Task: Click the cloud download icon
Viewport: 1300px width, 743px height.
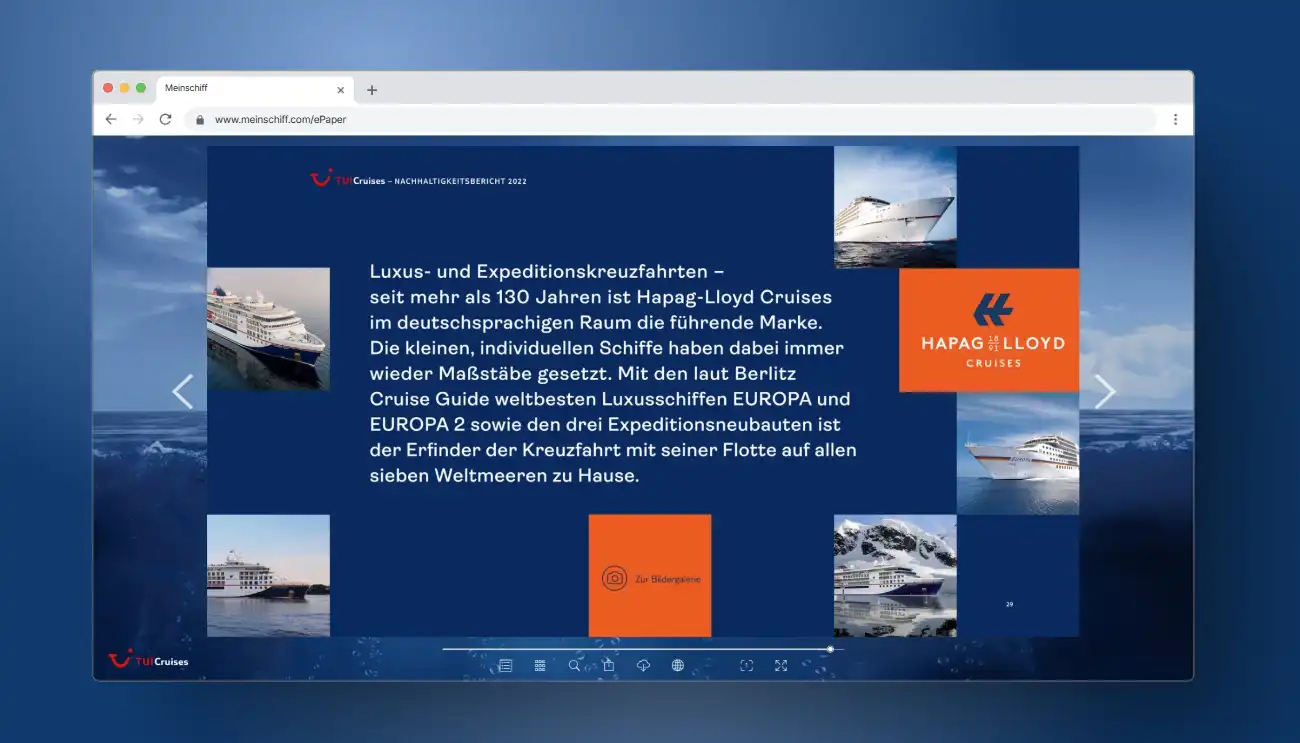Action: tap(643, 665)
